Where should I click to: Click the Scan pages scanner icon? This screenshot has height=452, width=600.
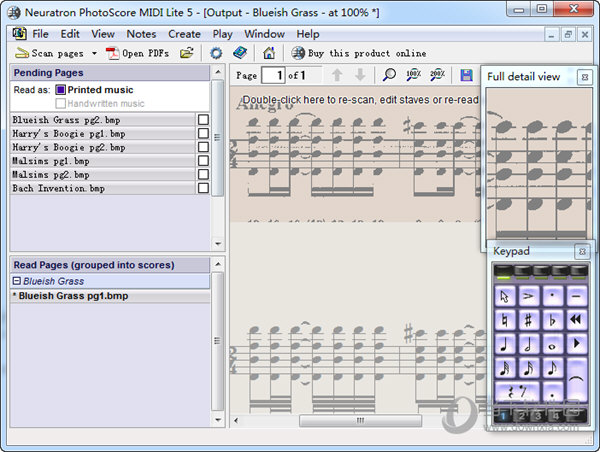pos(22,53)
